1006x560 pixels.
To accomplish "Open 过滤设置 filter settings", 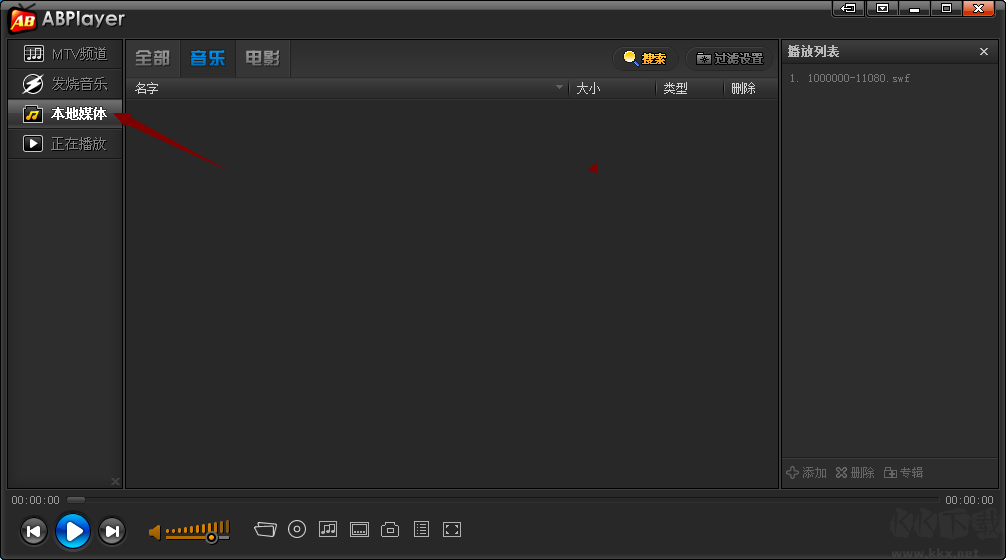I will (x=729, y=59).
